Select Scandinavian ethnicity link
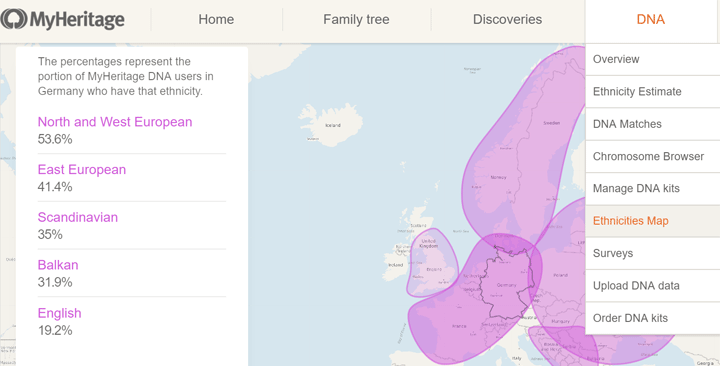Viewport: 720px width, 366px height. [78, 217]
